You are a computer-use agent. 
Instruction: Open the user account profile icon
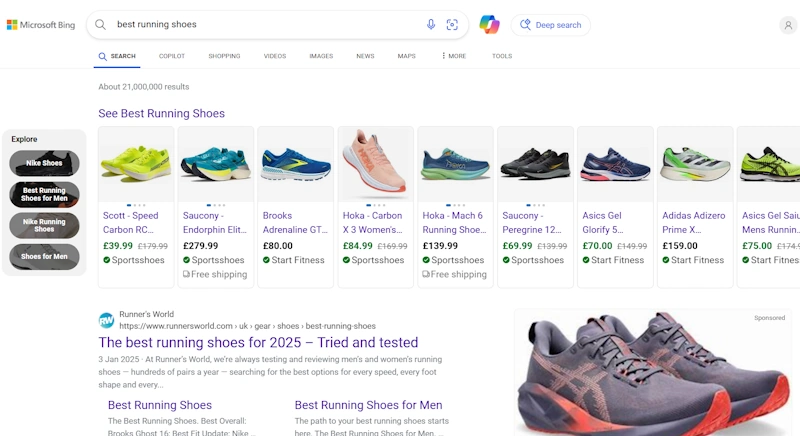pyautogui.click(x=788, y=25)
